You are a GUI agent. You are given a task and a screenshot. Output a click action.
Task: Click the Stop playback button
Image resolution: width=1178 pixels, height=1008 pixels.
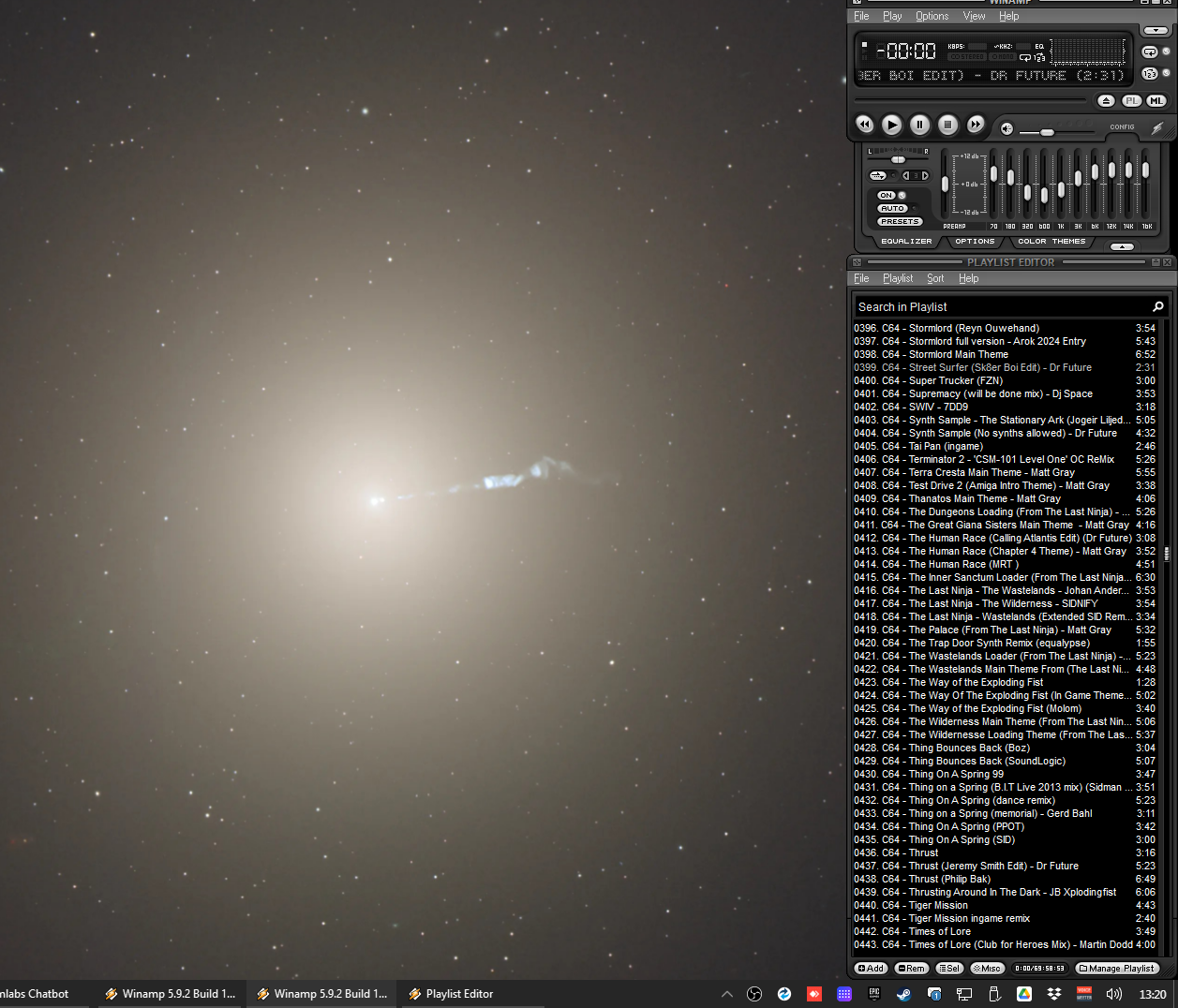(947, 125)
